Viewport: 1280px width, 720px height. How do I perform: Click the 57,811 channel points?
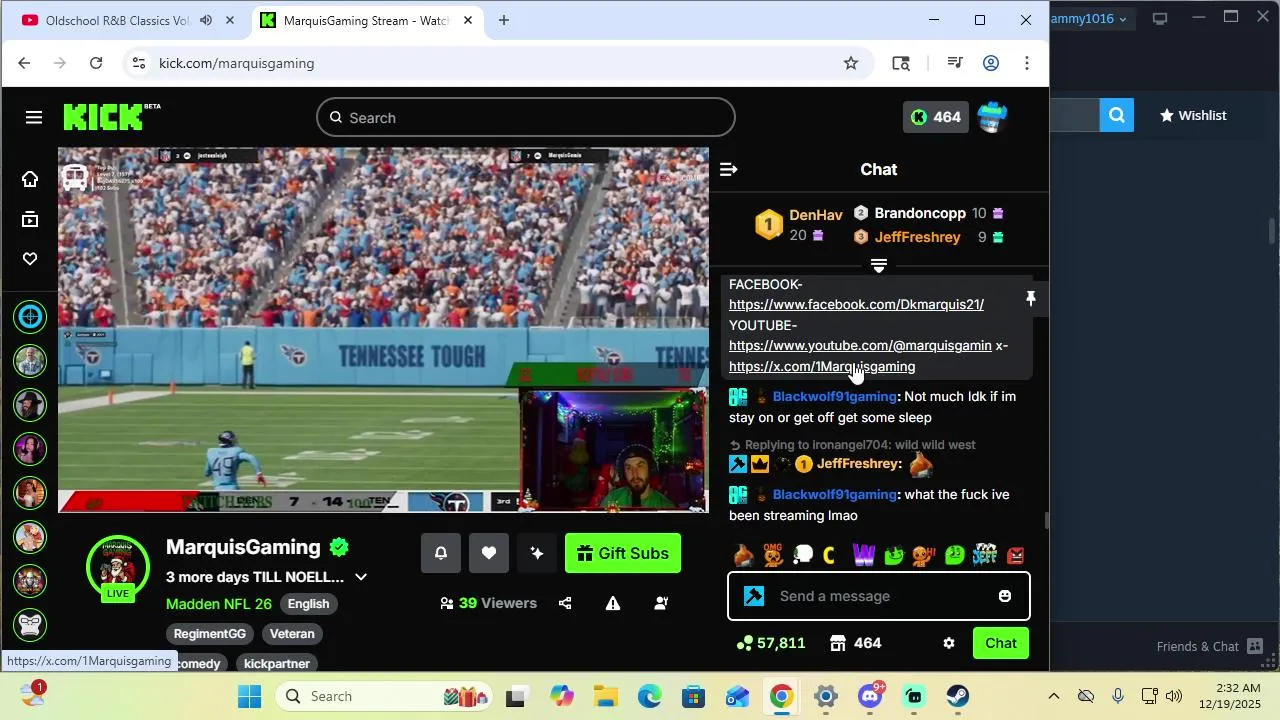[770, 643]
